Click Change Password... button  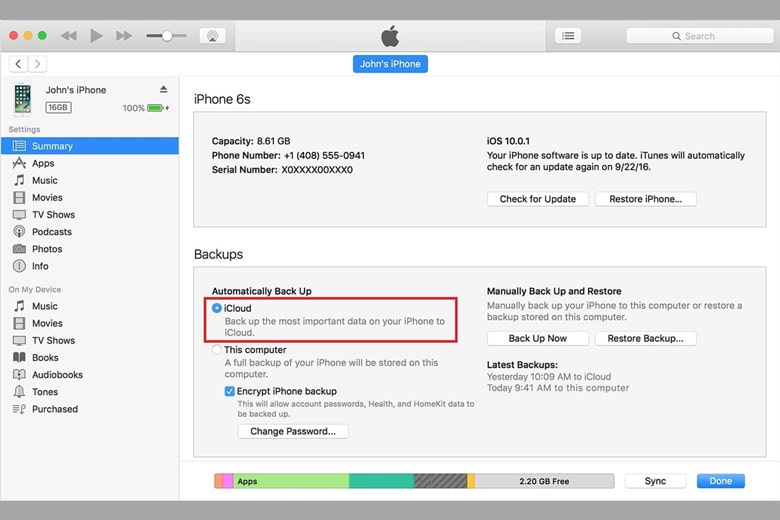pyautogui.click(x=293, y=431)
